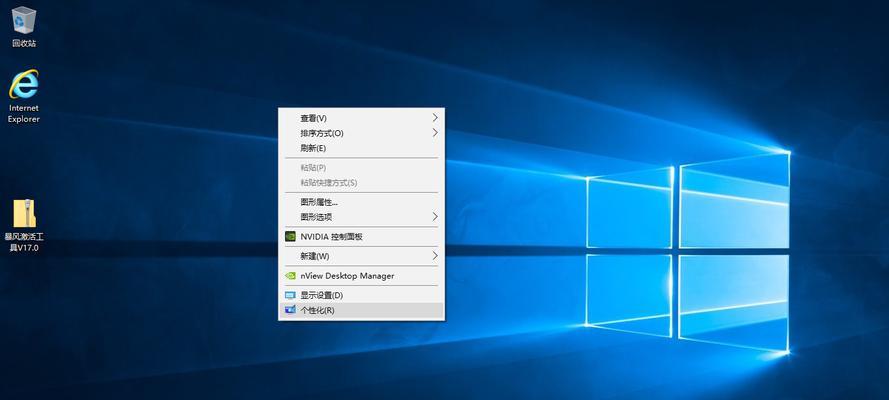The height and width of the screenshot is (400, 889).
Task: Choose 刷新(E) from the context menu
Action: pos(361,148)
